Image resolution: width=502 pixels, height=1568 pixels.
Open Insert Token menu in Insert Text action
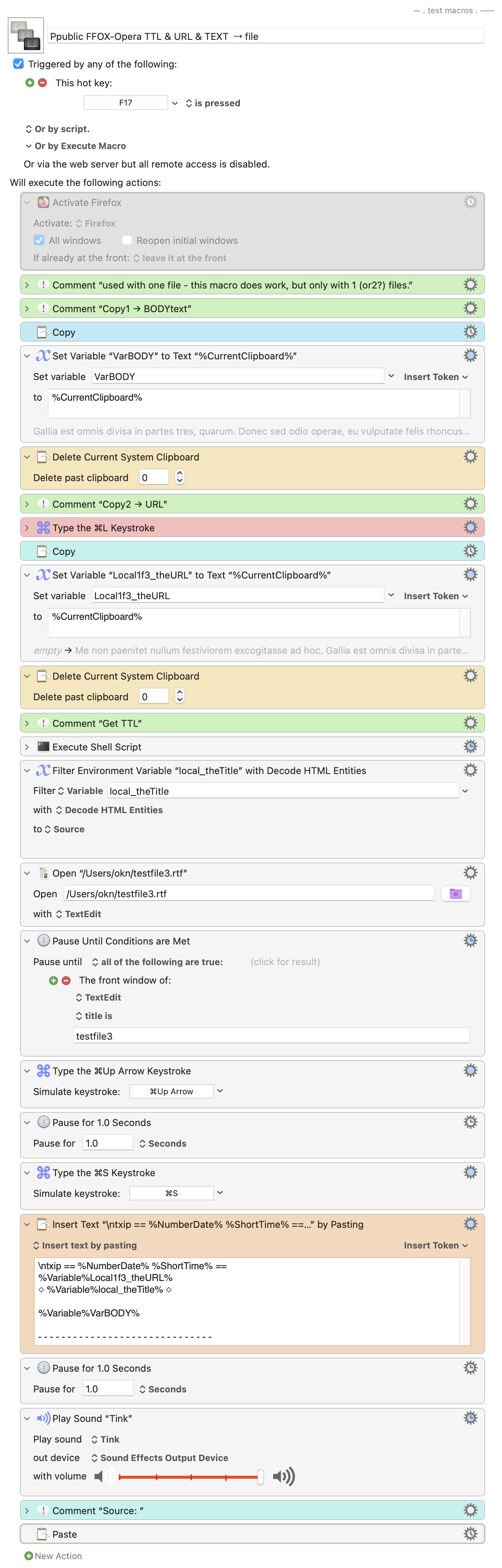tap(435, 1246)
